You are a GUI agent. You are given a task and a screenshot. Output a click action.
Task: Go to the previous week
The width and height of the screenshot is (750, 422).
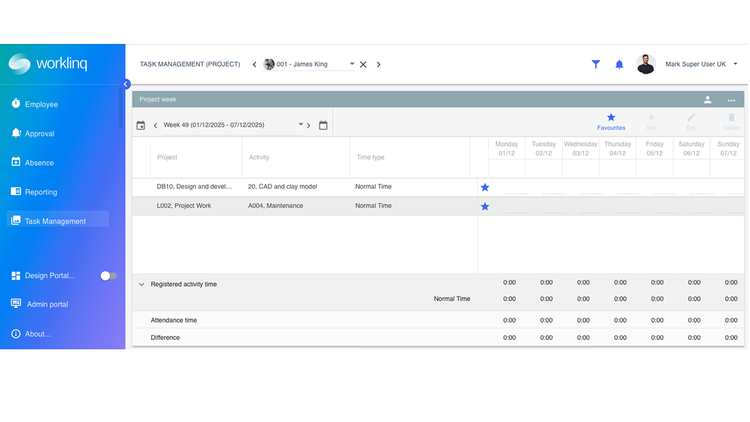point(155,126)
